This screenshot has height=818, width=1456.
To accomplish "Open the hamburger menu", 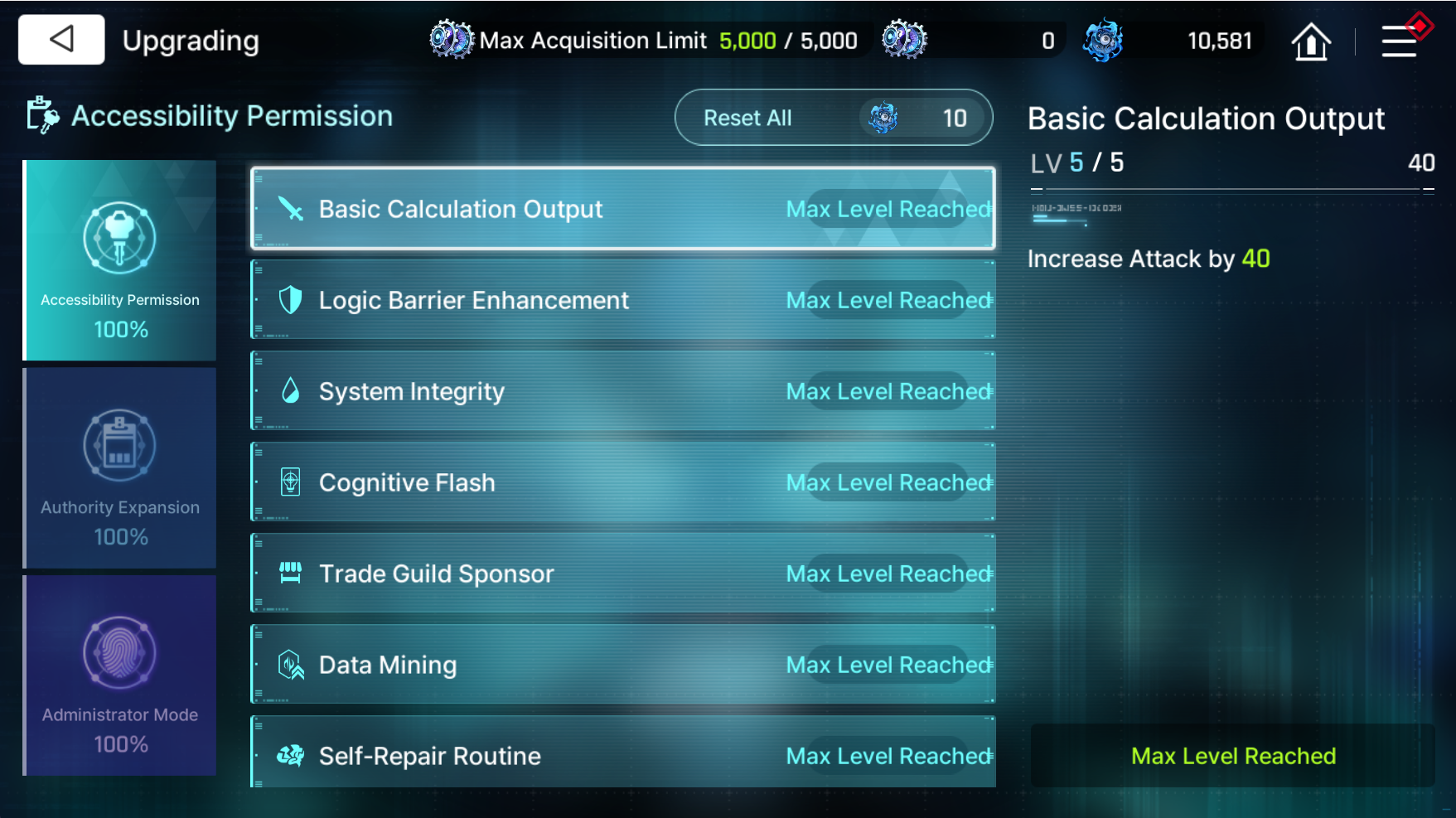I will [x=1399, y=41].
